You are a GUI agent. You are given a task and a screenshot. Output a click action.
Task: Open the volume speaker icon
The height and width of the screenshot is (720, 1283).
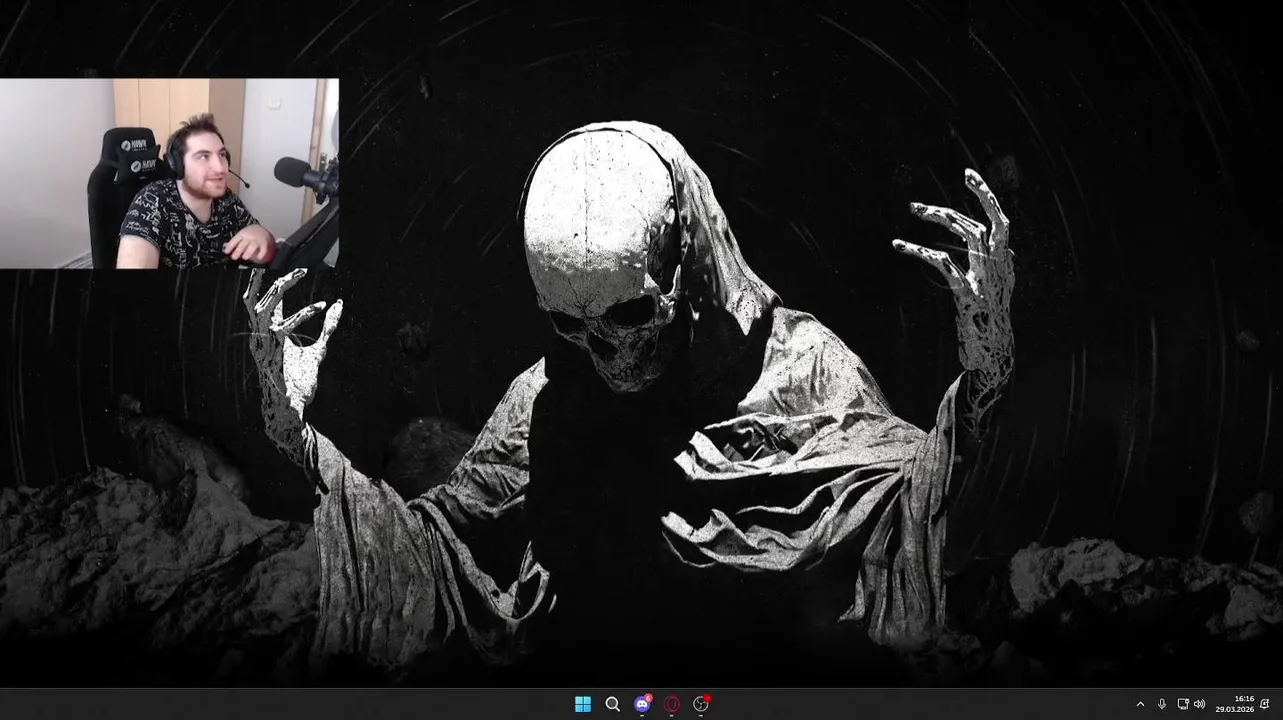(1199, 704)
